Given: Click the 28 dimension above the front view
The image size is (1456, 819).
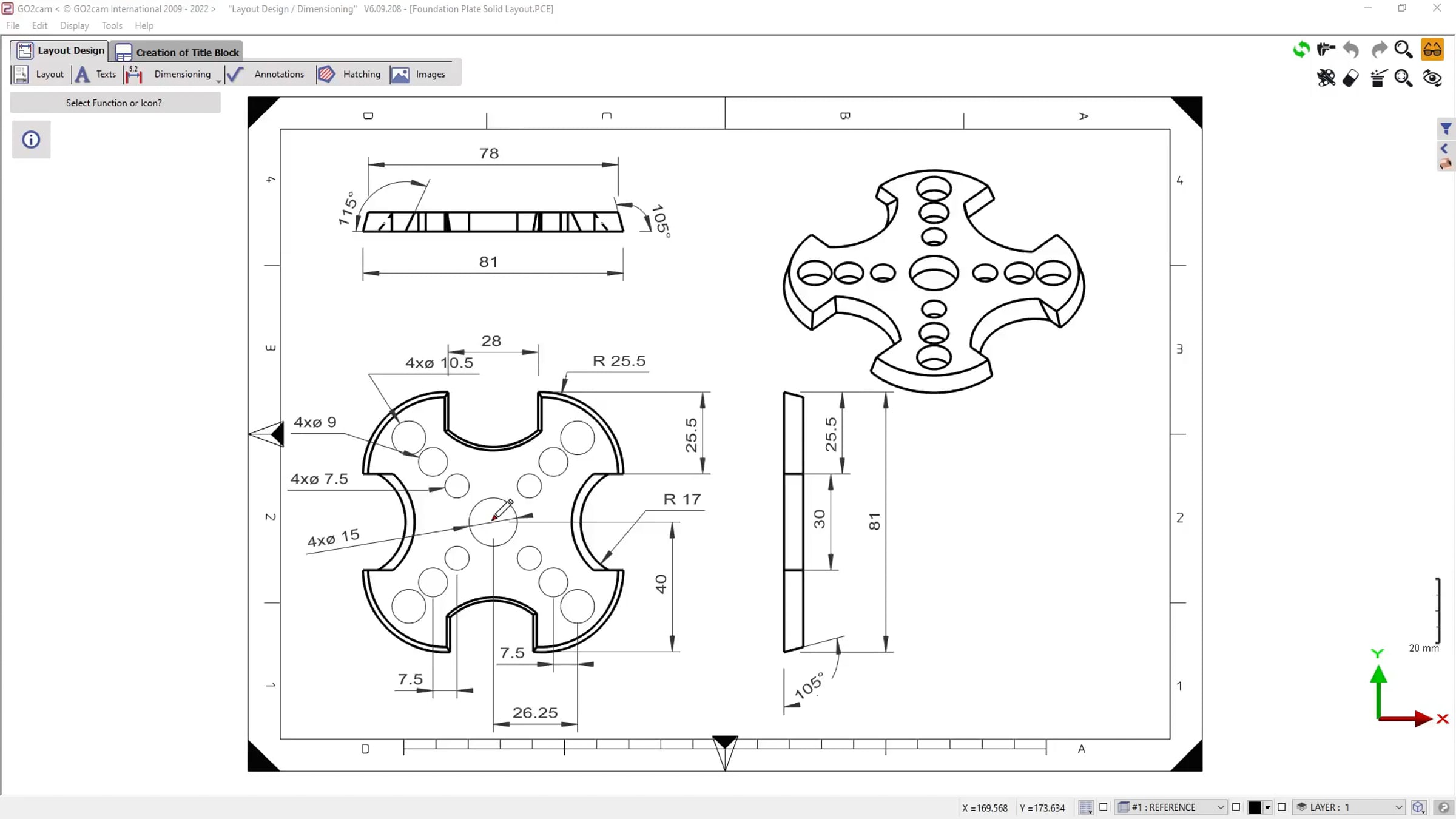Looking at the screenshot, I should click(x=491, y=341).
